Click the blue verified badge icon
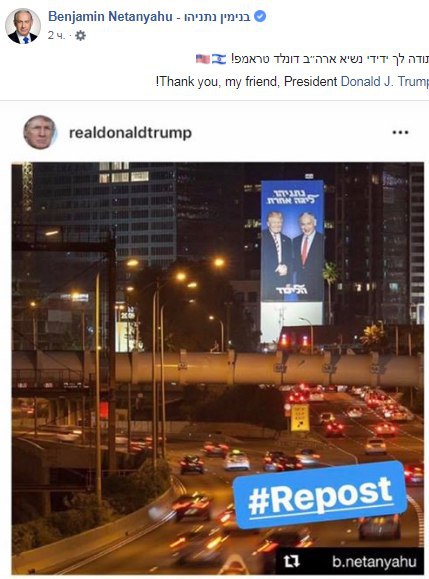The image size is (429, 579). tap(260, 17)
